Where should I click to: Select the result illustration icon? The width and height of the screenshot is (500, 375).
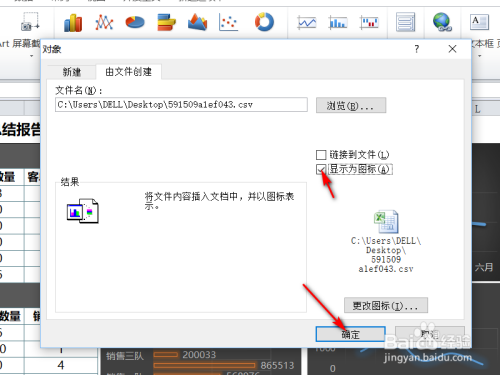click(82, 211)
